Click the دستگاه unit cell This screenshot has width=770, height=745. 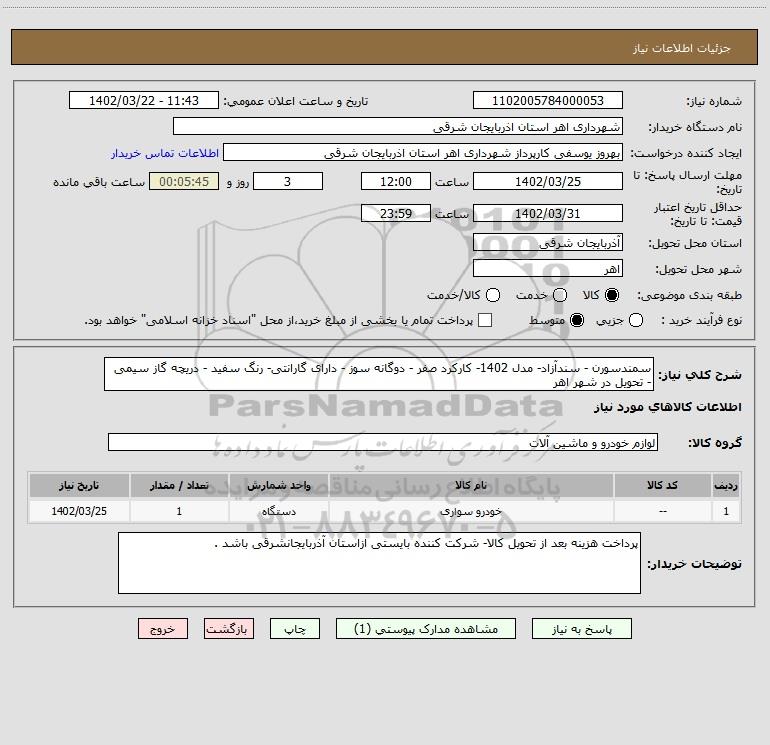pos(278,511)
